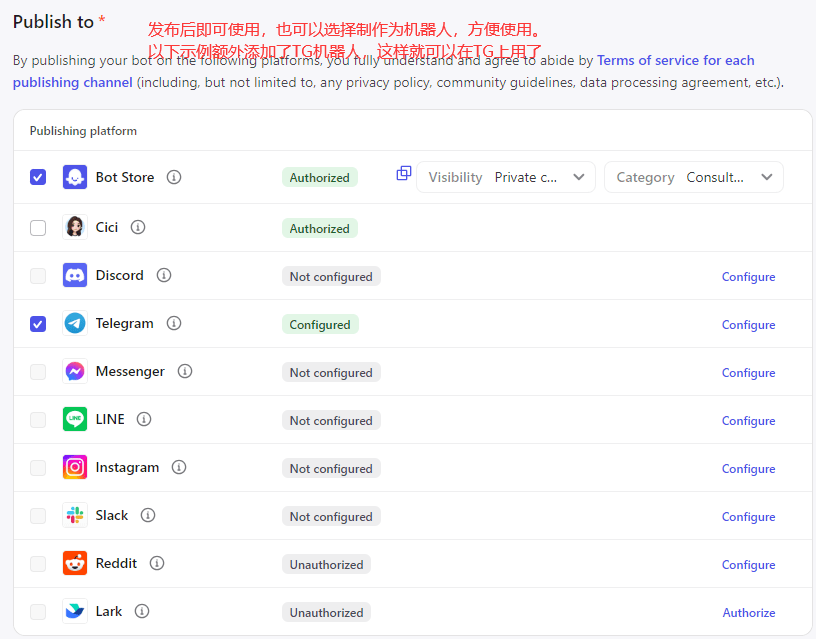This screenshot has height=639, width=816.
Task: Configure the Reddit platform
Action: tap(748, 565)
